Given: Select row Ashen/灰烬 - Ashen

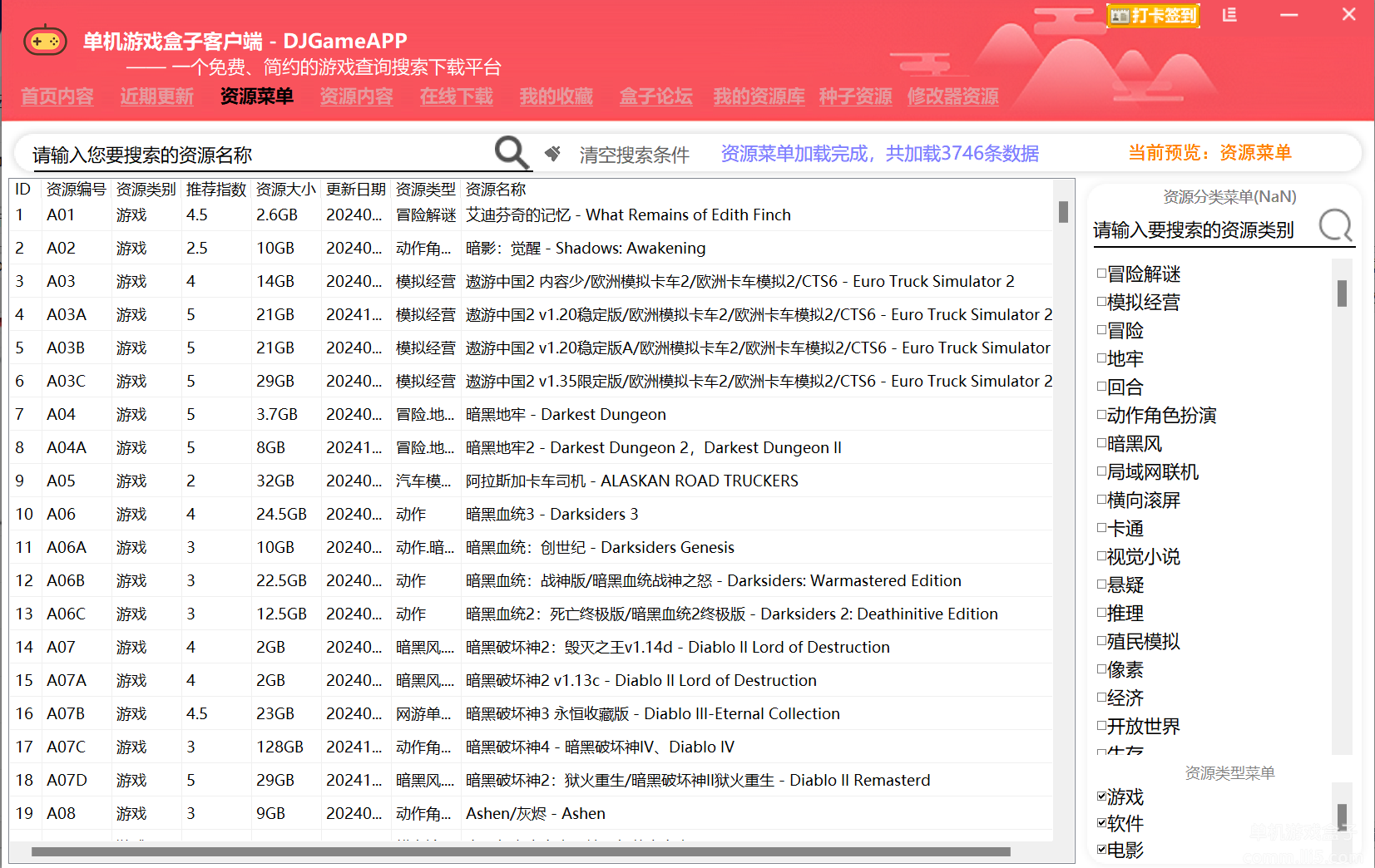Looking at the screenshot, I should pos(532,813).
